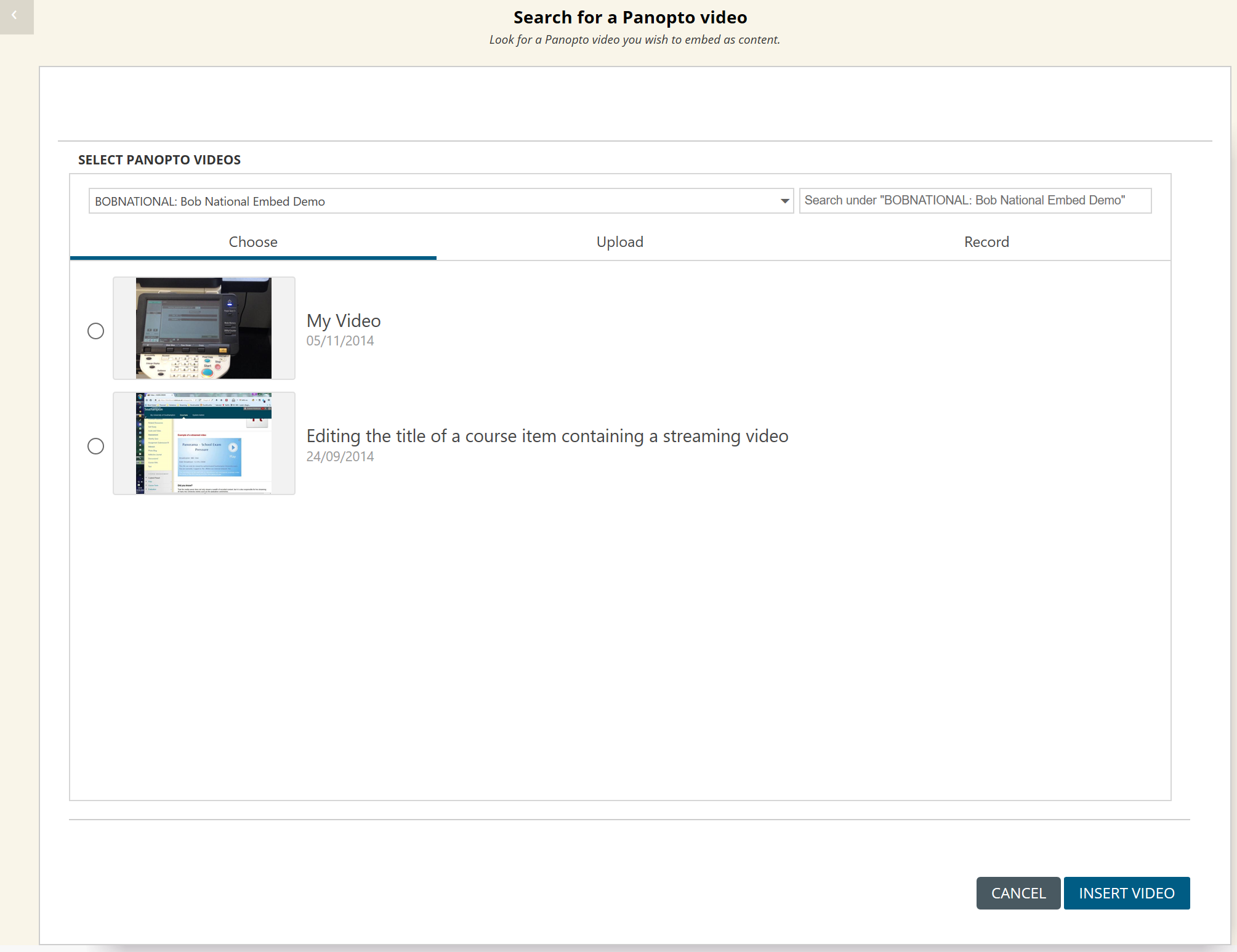Go back using the left chevron icon

coord(16,17)
